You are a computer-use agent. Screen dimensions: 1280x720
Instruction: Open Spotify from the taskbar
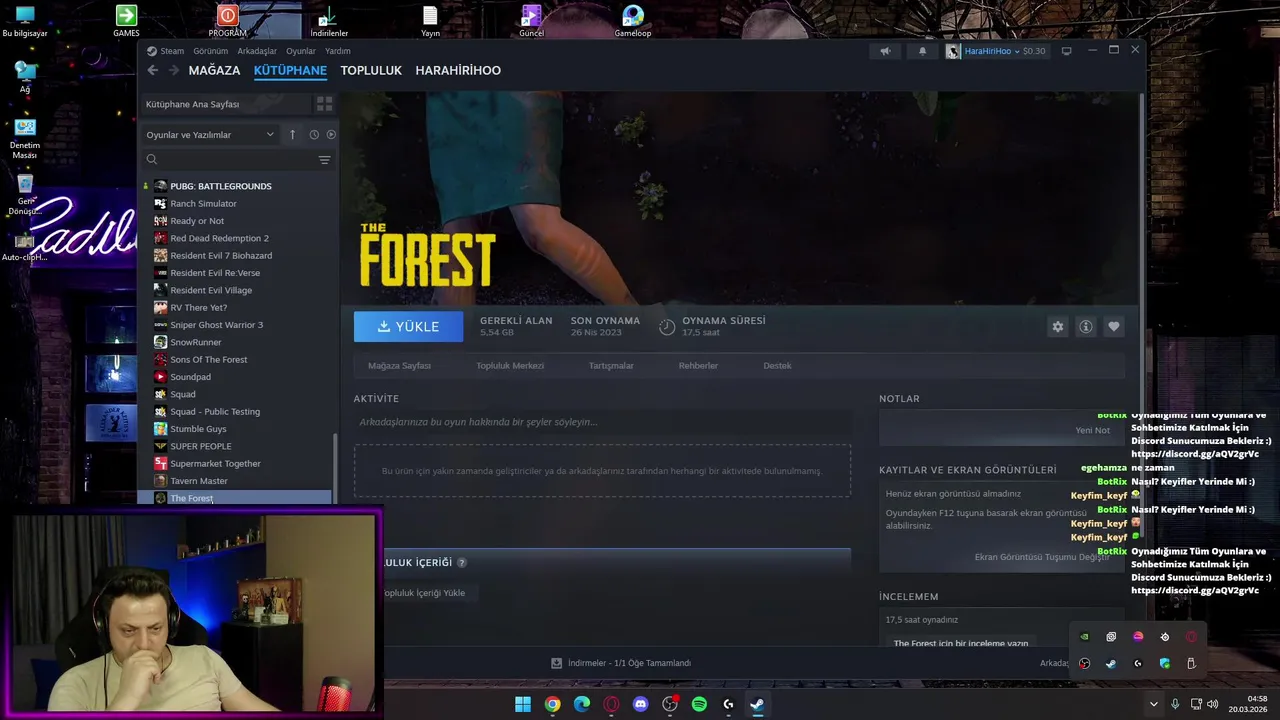[699, 704]
